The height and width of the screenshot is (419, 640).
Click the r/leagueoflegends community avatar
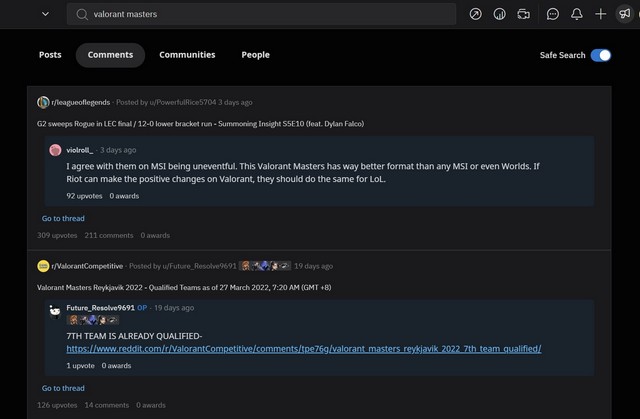click(43, 102)
